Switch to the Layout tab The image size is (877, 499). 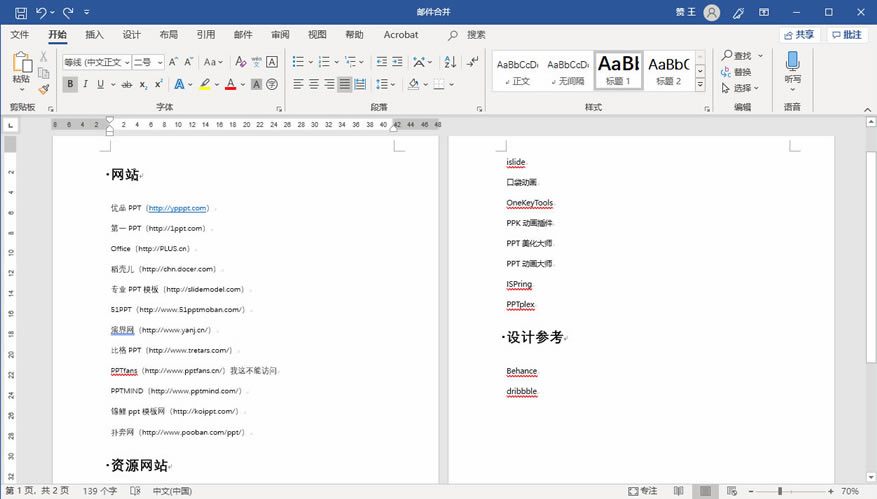coord(168,35)
